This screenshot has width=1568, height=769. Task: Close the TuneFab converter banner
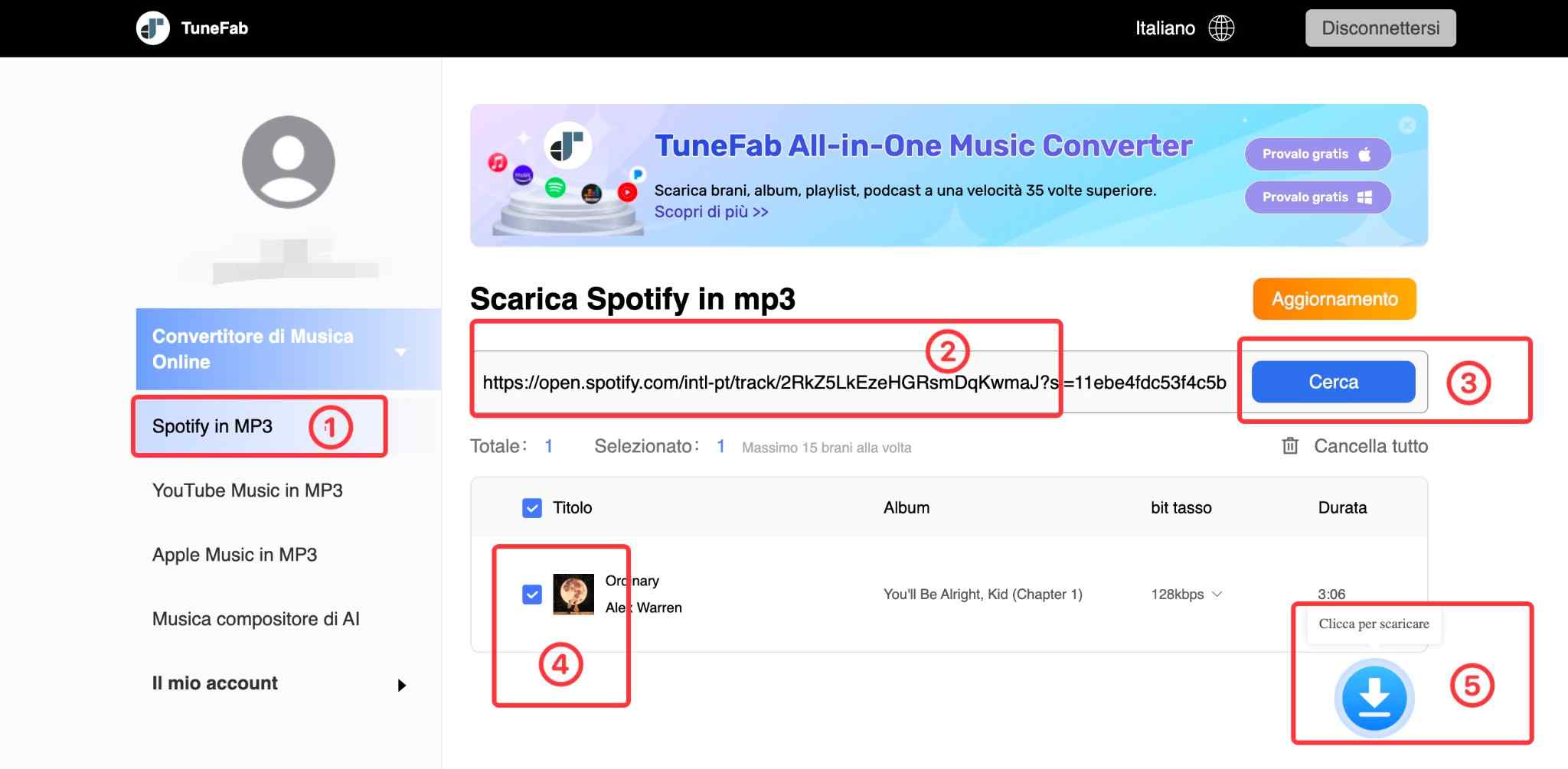(1407, 125)
